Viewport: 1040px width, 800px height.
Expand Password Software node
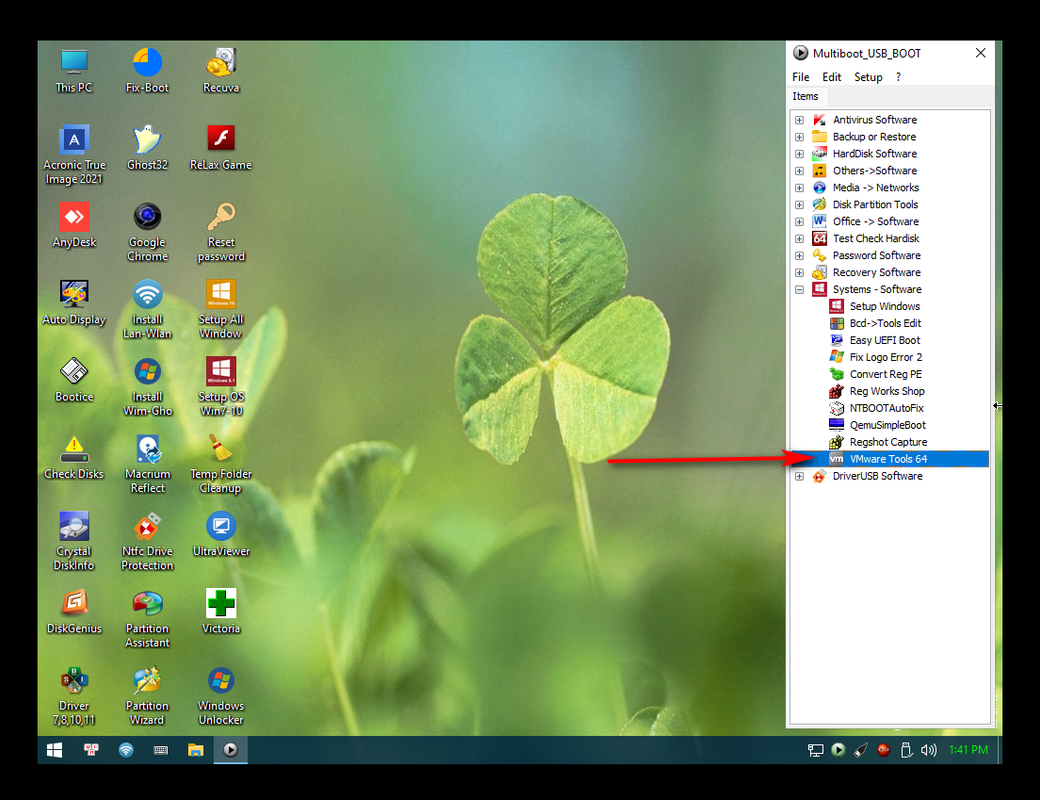799,255
